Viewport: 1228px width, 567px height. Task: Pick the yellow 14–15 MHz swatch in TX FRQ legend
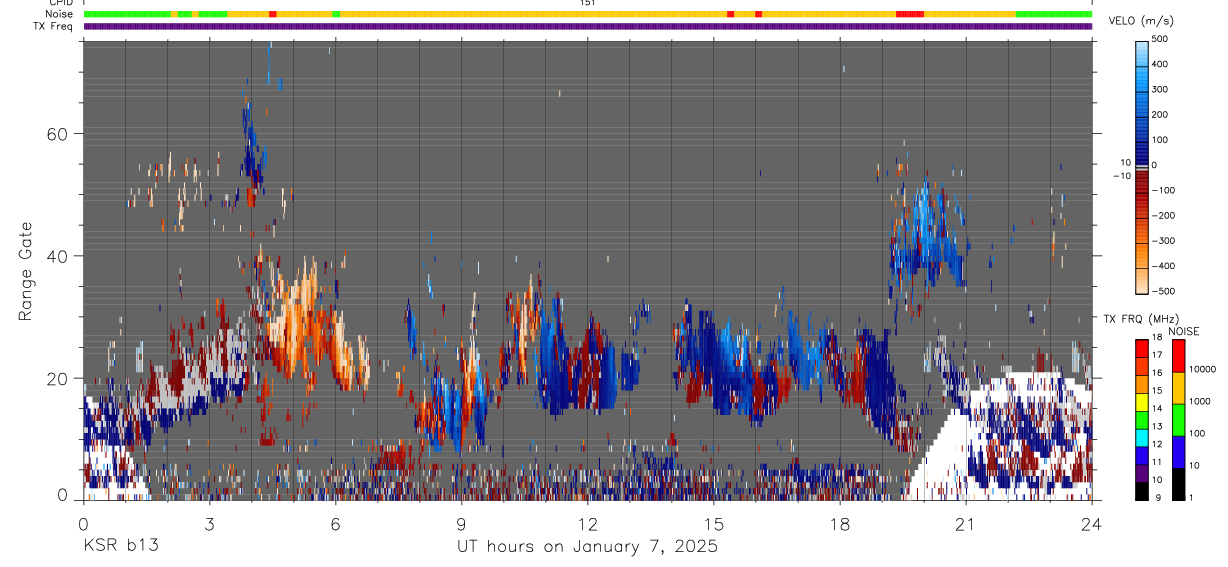[x=1142, y=402]
